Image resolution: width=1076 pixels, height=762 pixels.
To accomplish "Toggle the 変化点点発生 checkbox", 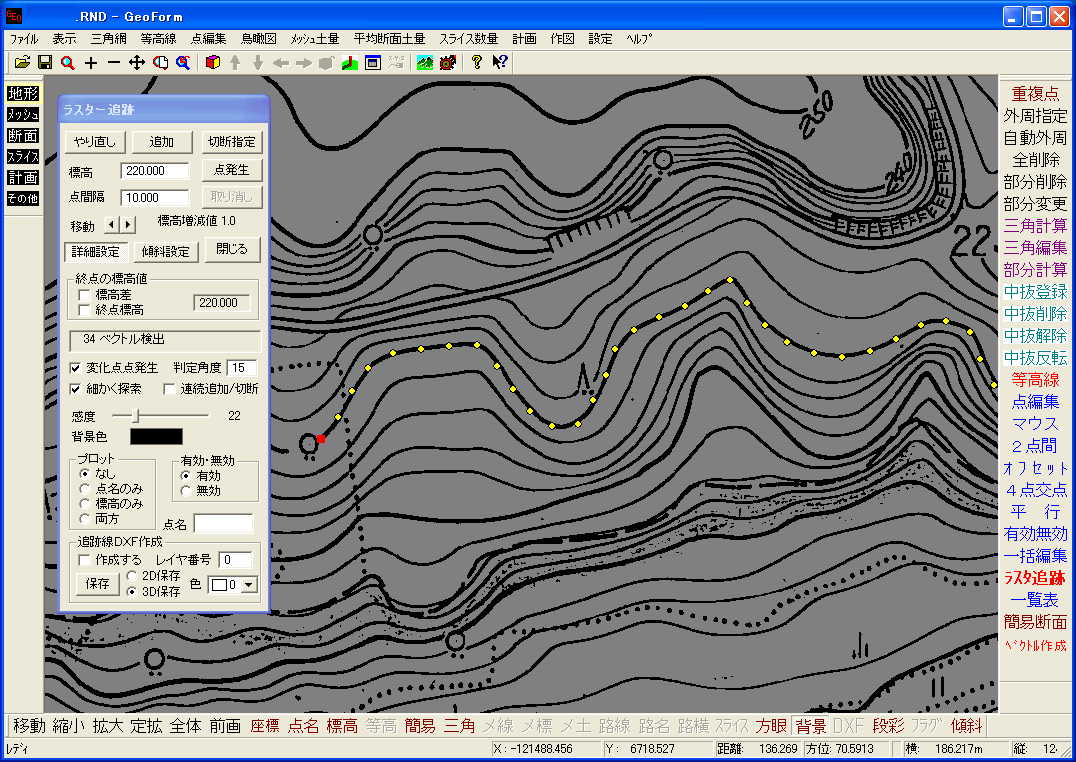I will pos(75,368).
